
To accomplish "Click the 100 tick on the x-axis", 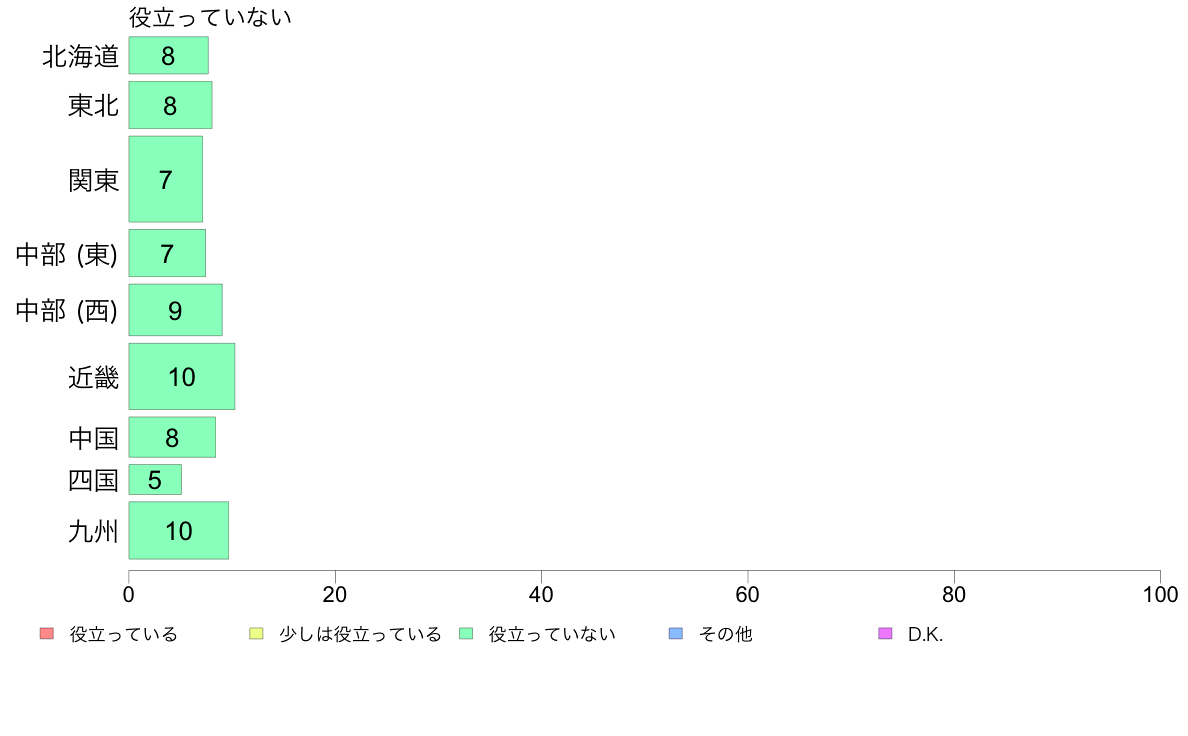I will click(x=1160, y=594).
